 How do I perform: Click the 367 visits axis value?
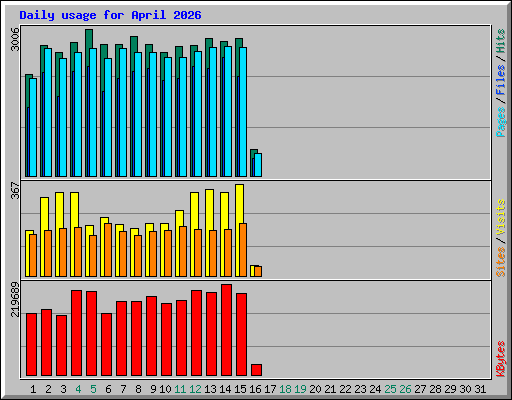(15, 190)
